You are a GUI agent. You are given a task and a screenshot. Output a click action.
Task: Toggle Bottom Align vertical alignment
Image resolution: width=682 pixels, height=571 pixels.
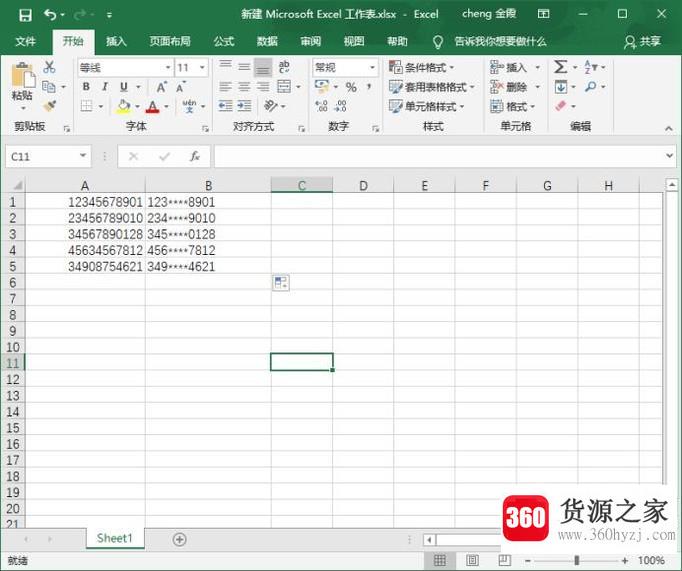[x=263, y=67]
